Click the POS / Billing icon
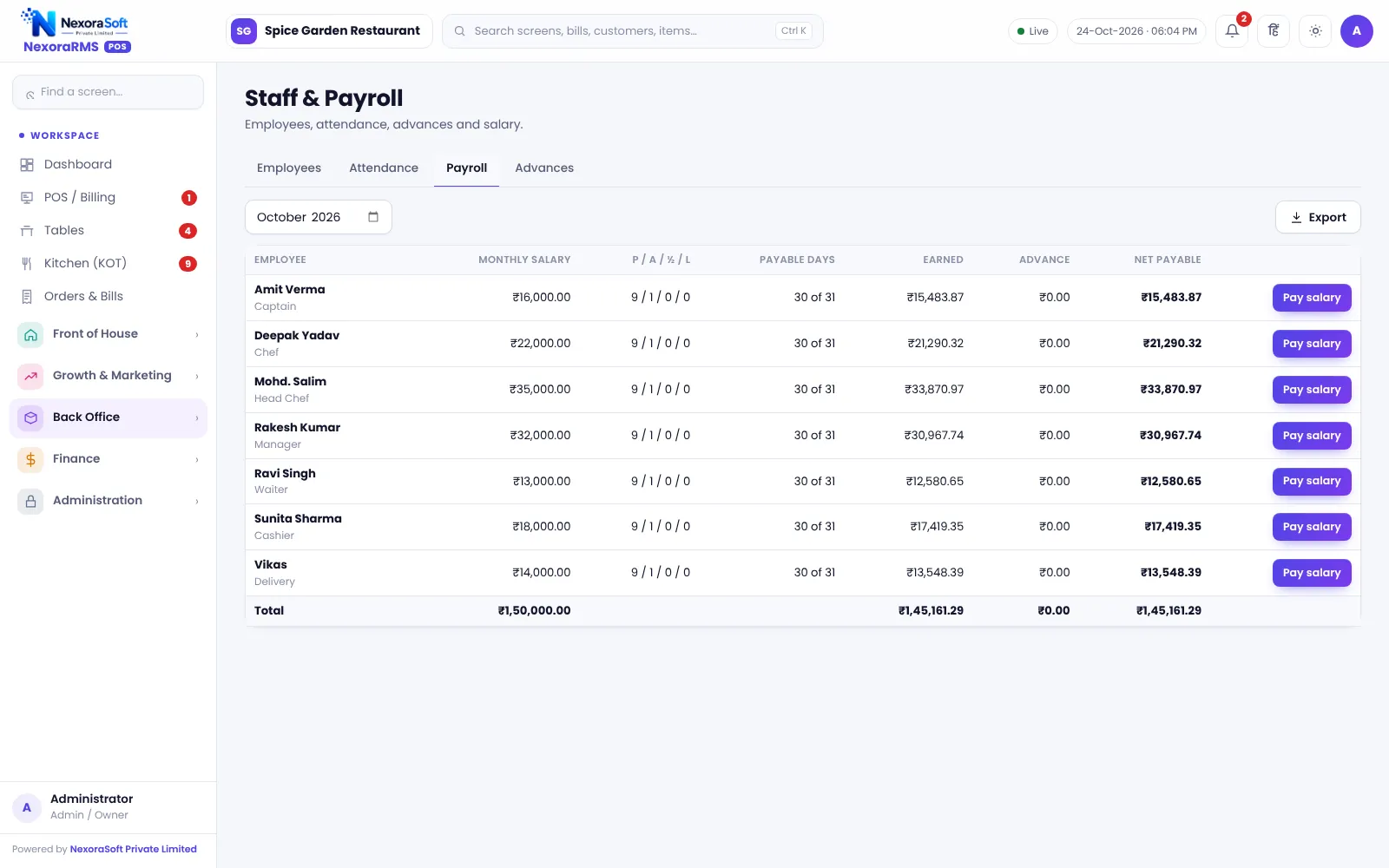This screenshot has width=1389, height=868. pyautogui.click(x=27, y=198)
